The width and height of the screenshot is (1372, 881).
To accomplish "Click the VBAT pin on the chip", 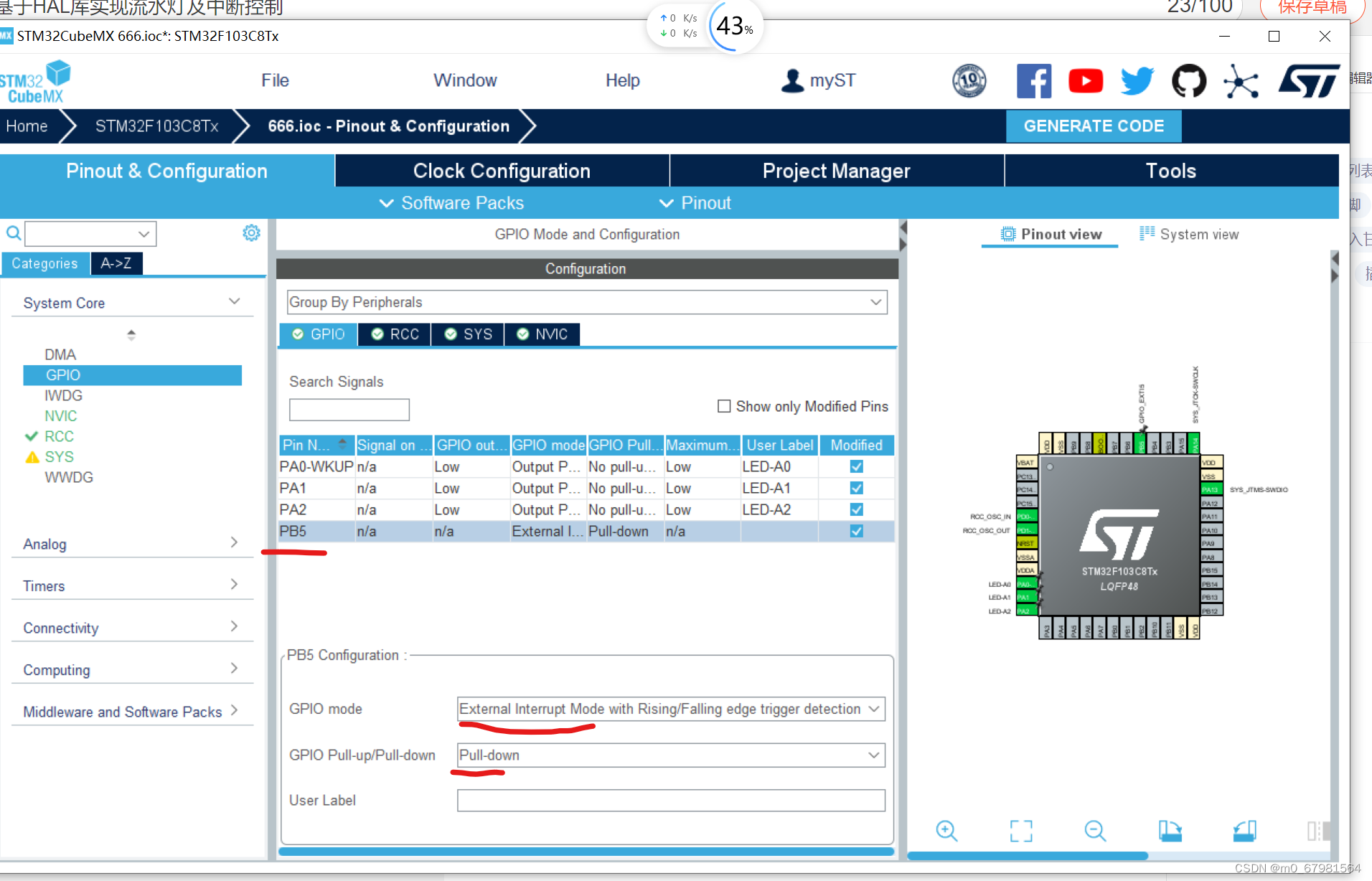I will [x=1026, y=463].
